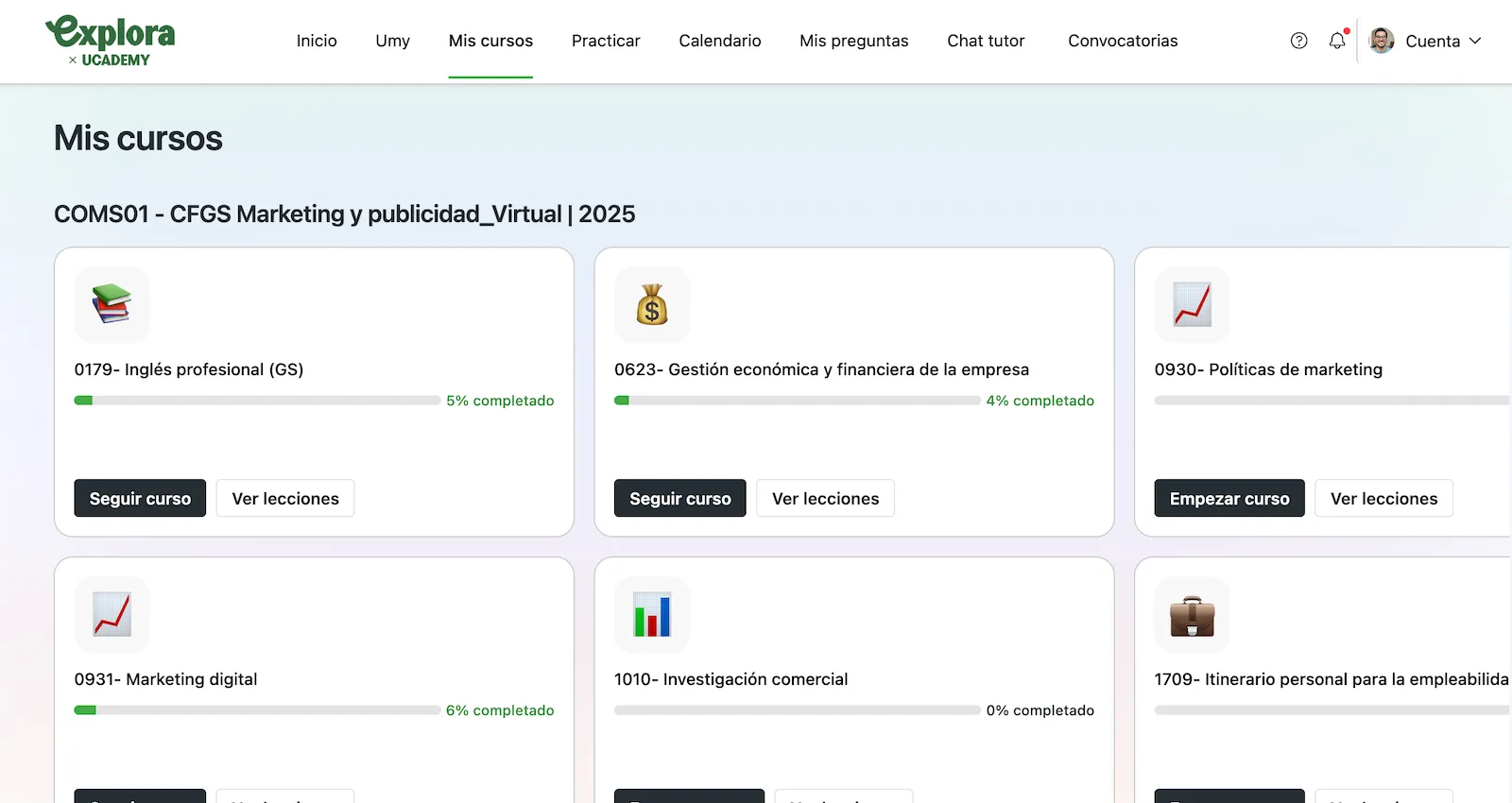Click the bar chart icon for Investigación comercial
Viewport: 1512px width, 803px height.
[652, 614]
